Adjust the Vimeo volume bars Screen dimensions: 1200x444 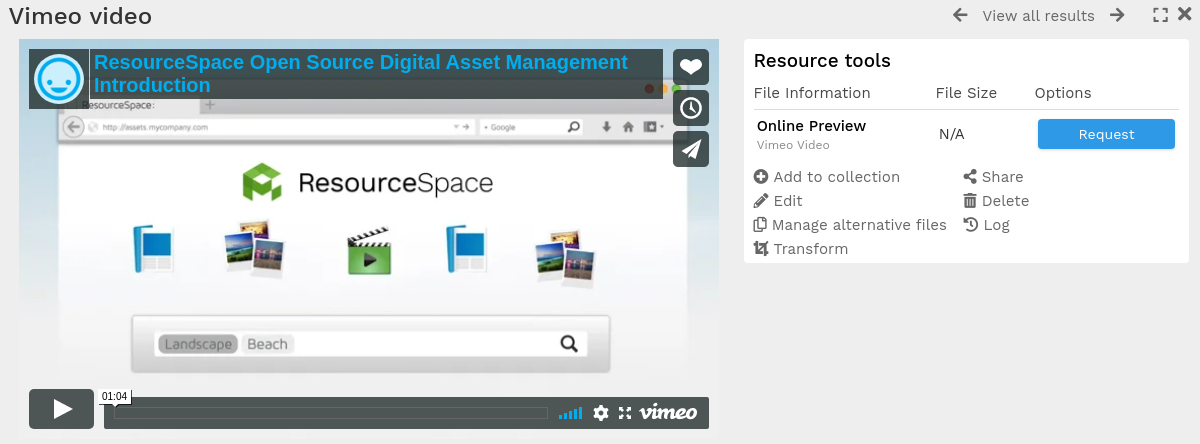coord(570,413)
